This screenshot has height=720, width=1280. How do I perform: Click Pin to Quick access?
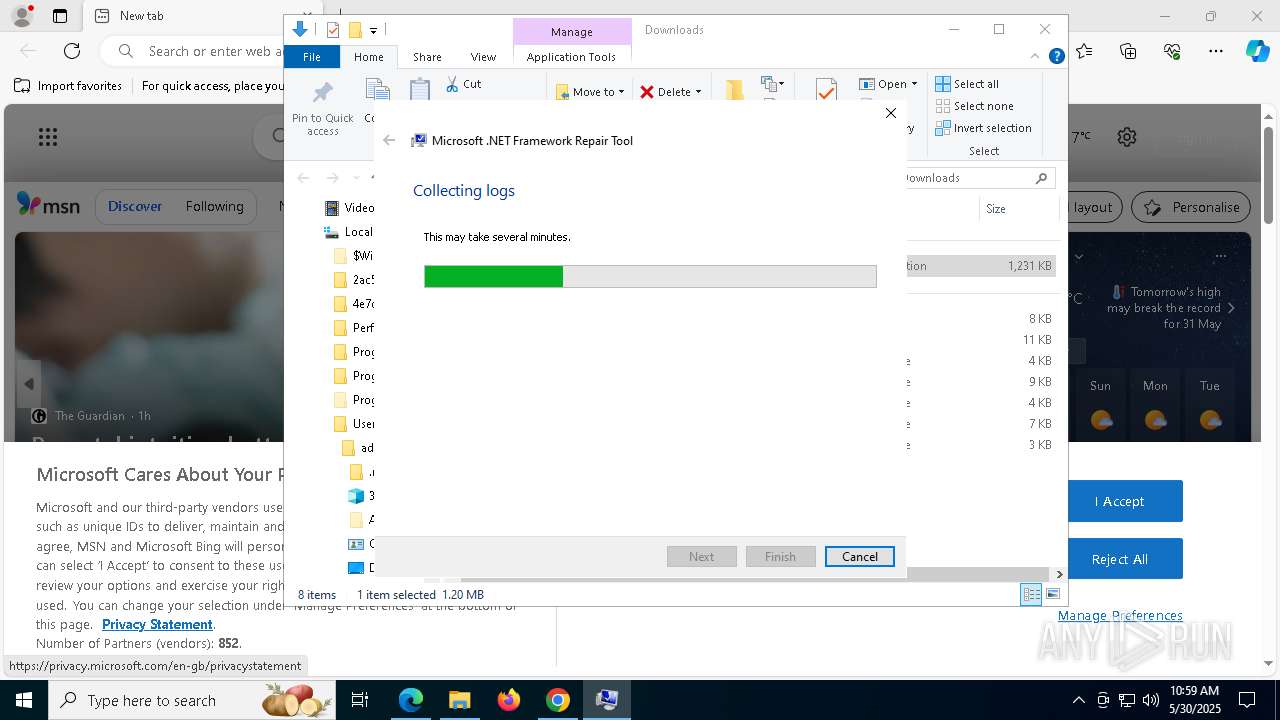tap(322, 109)
